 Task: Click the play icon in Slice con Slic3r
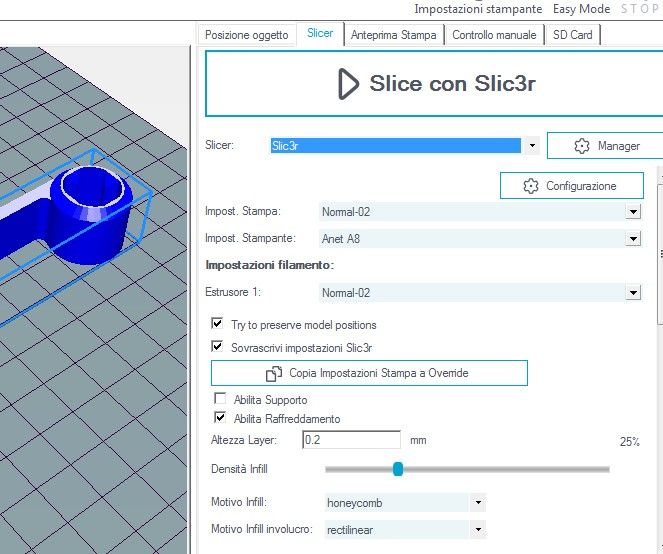tap(348, 84)
